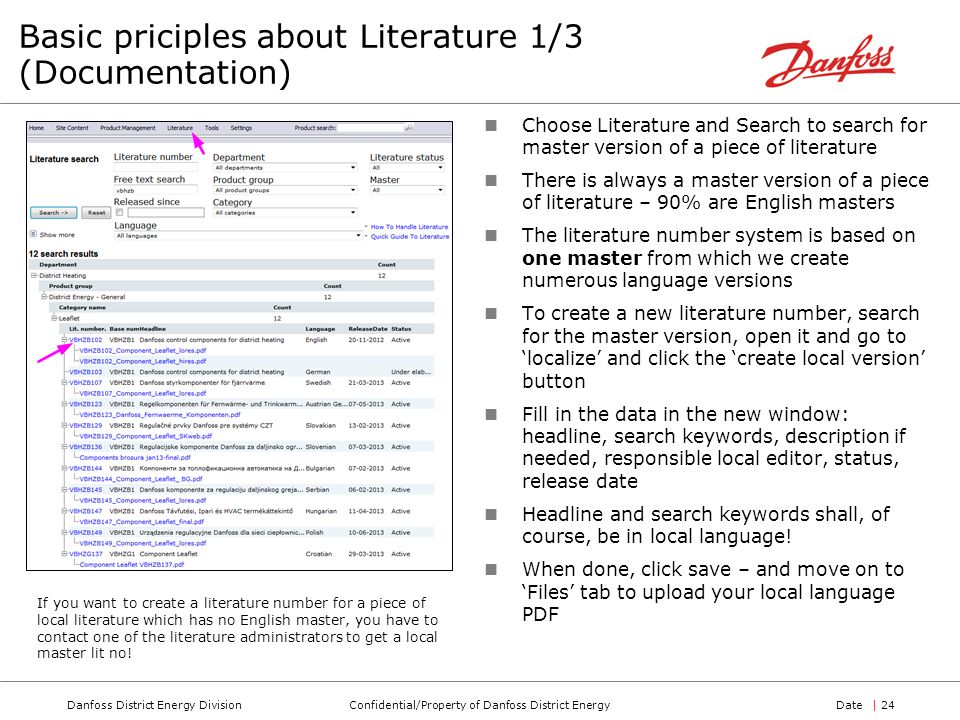This screenshot has width=960, height=720.
Task: Collapse the VBHZB149 row expander
Action: [64, 533]
